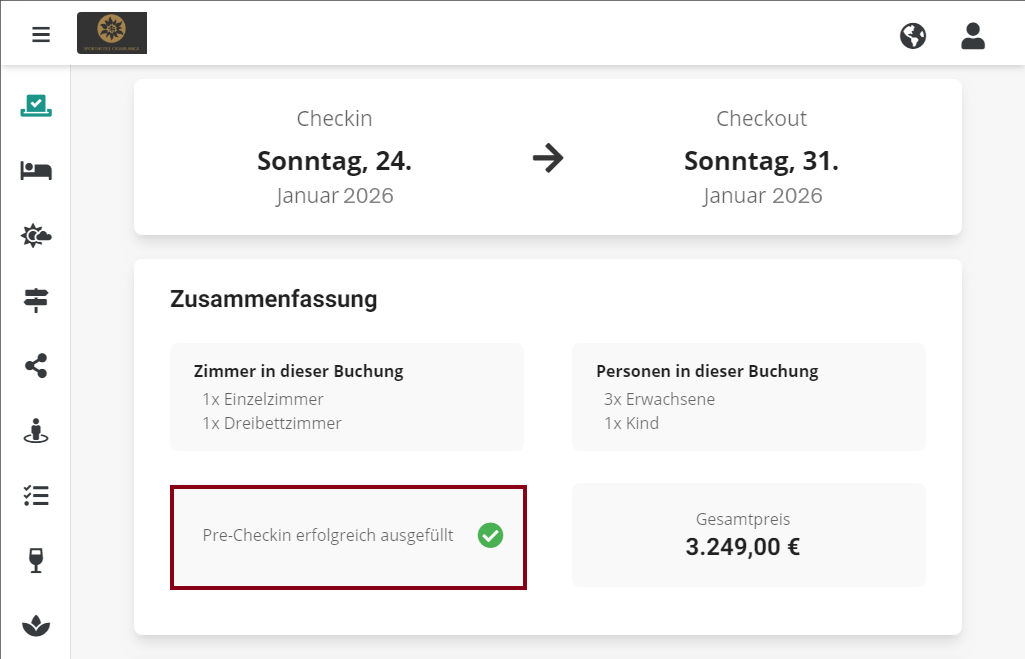Click the Personen in dieser Buchung card

[748, 396]
